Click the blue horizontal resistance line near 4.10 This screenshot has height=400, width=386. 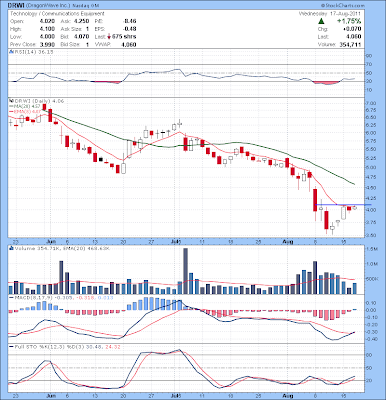(x=343, y=204)
